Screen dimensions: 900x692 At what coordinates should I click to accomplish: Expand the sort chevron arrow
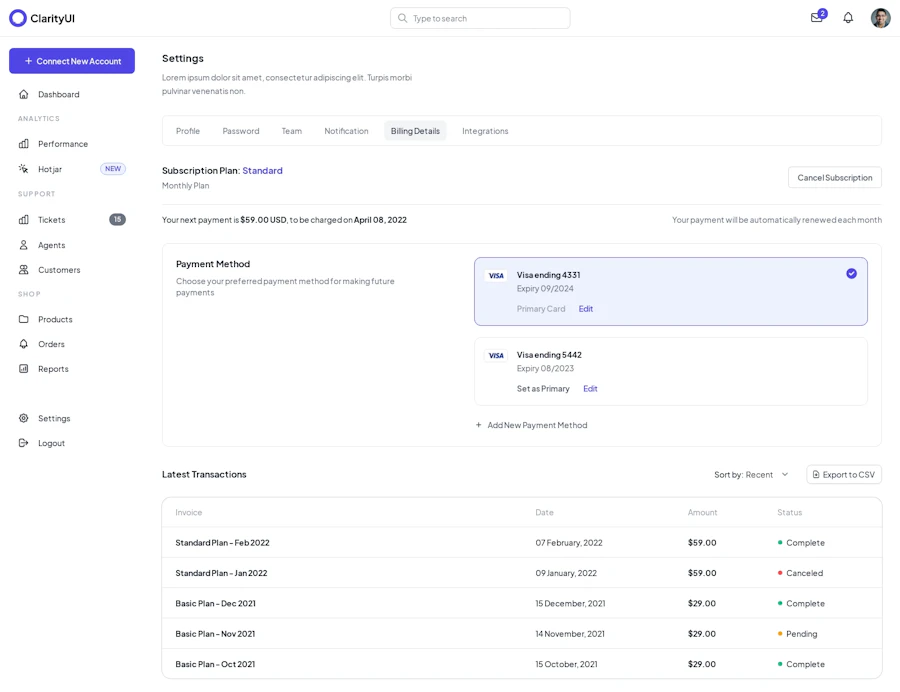point(785,475)
